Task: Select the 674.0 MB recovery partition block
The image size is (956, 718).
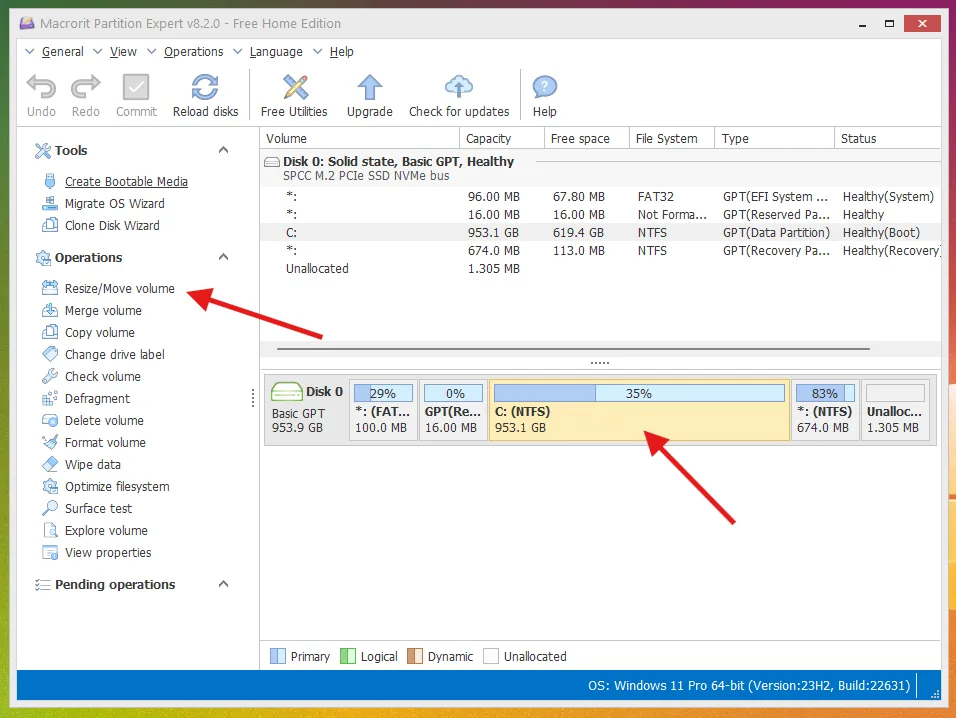Action: [824, 418]
